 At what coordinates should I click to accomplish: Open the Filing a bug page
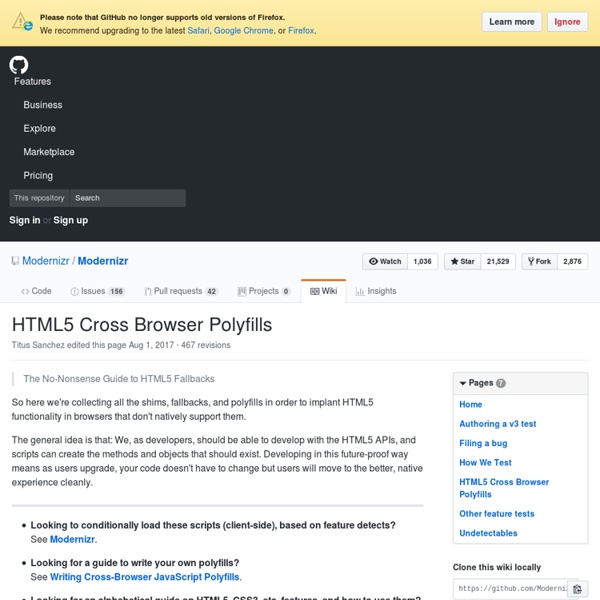point(483,443)
